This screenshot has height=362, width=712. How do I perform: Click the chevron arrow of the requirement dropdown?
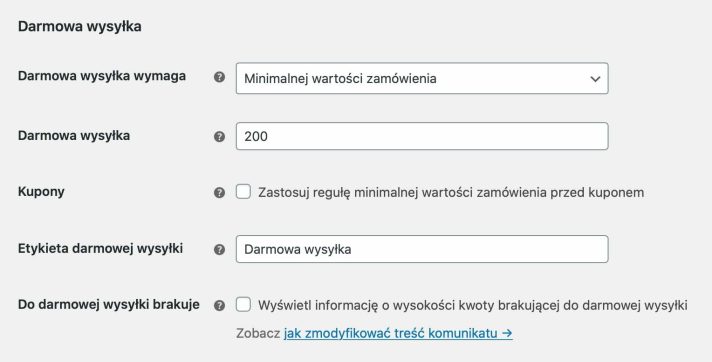point(595,79)
